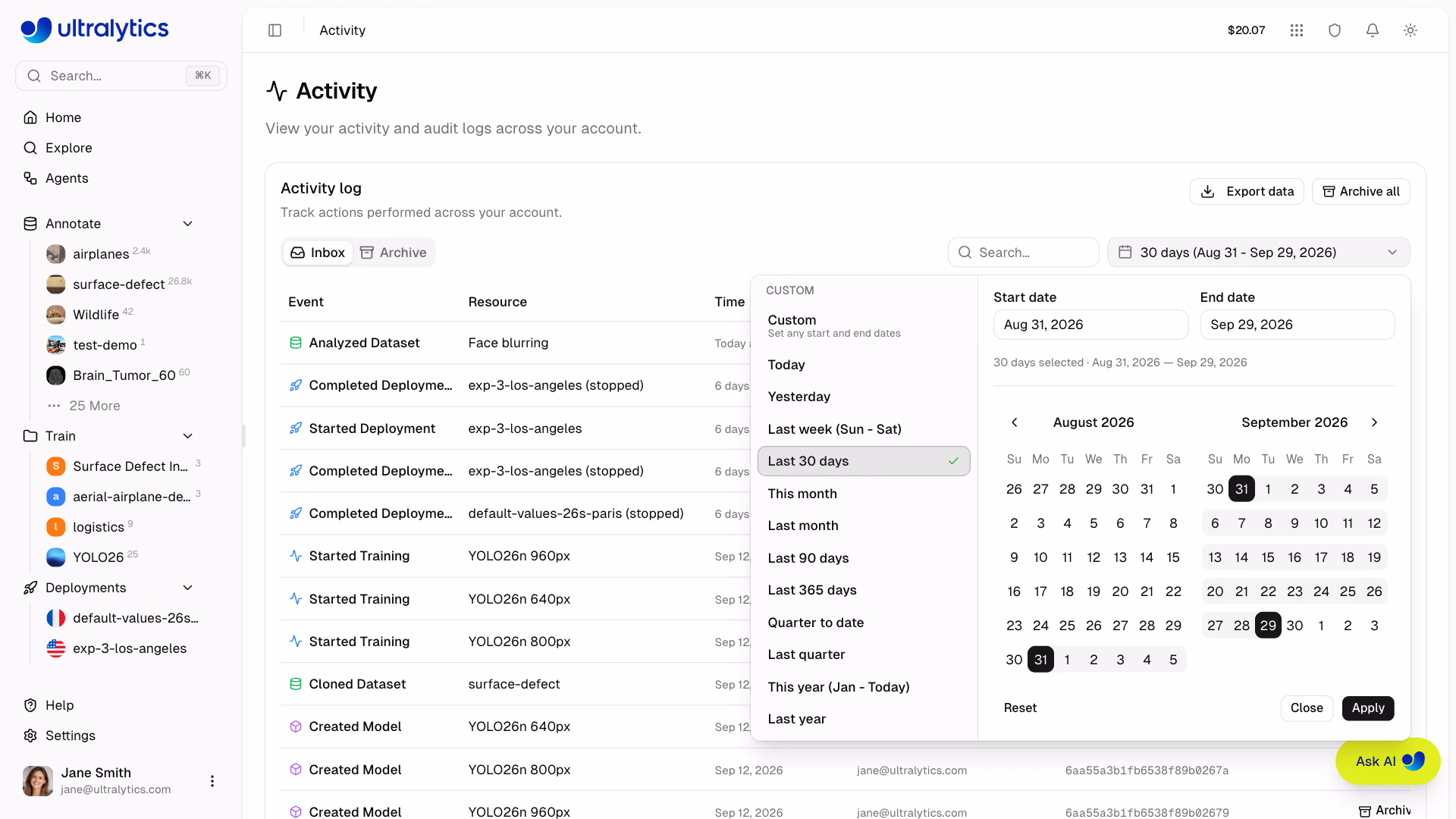Viewport: 1456px width, 819px height.
Task: Click Ask AI button
Action: [x=1388, y=761]
